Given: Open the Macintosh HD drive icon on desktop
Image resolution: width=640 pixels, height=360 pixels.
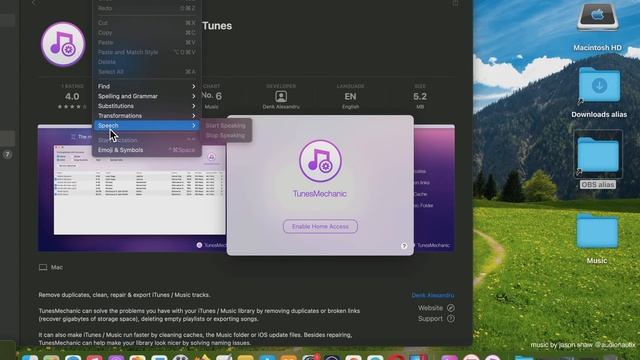Looking at the screenshot, I should 597,17.
